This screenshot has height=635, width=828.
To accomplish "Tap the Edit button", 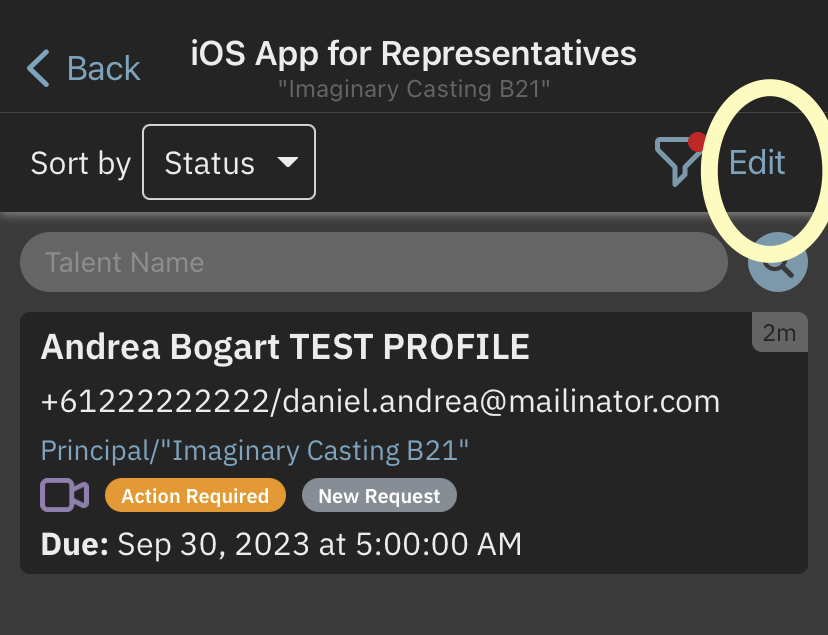I will 757,162.
